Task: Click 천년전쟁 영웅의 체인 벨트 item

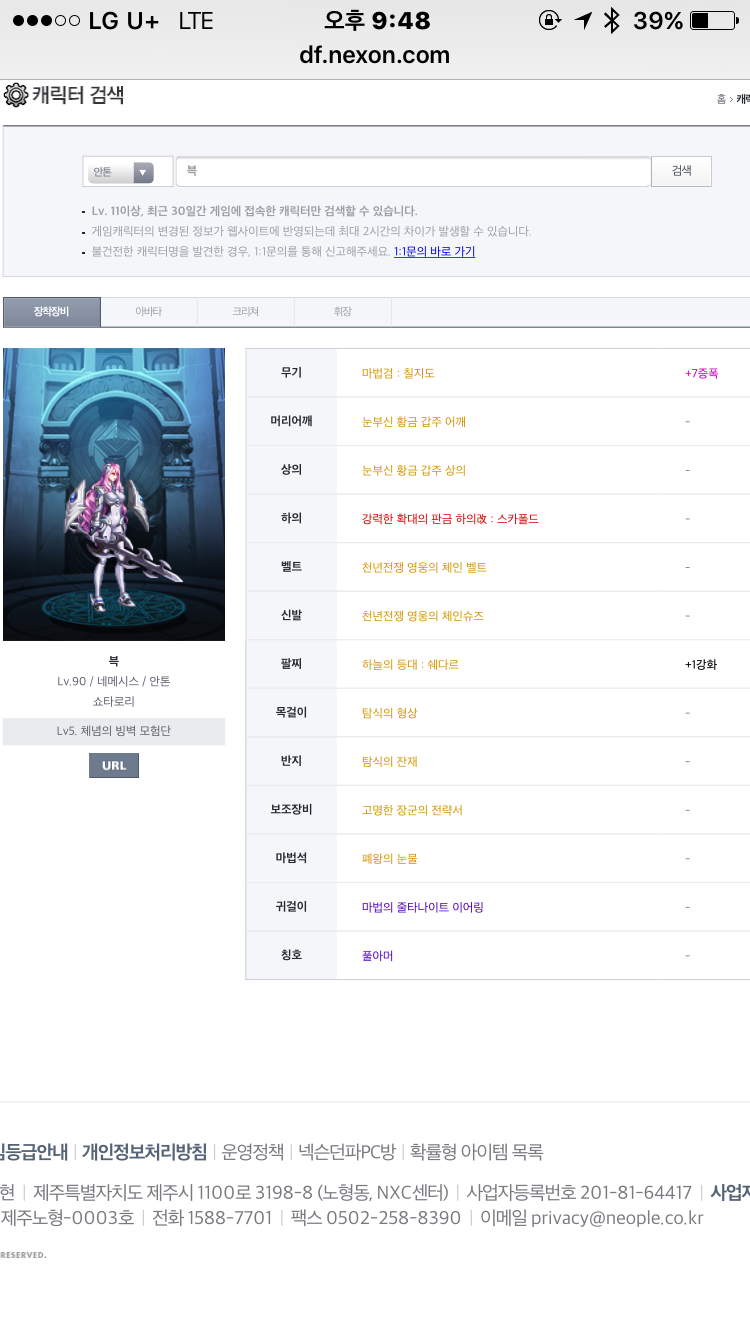Action: [424, 567]
